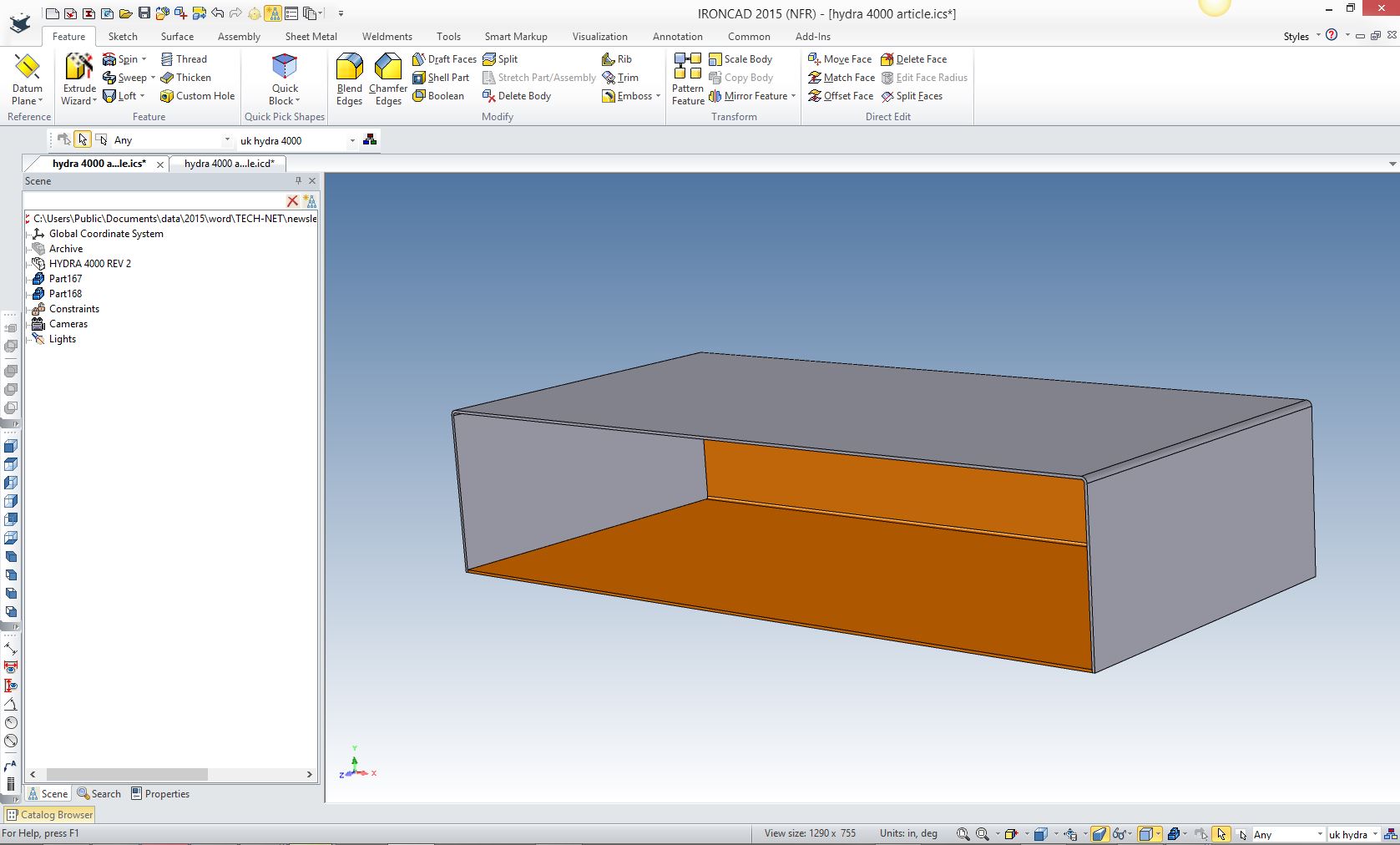Image resolution: width=1400 pixels, height=845 pixels.
Task: Switch to the Sheet Metal ribbon tab
Action: 311,37
